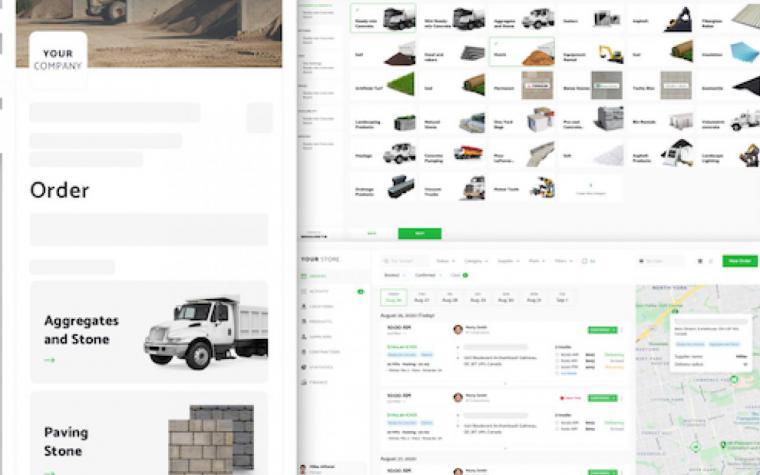
Task: Check first load checkbox in second order
Action: pos(557,423)
